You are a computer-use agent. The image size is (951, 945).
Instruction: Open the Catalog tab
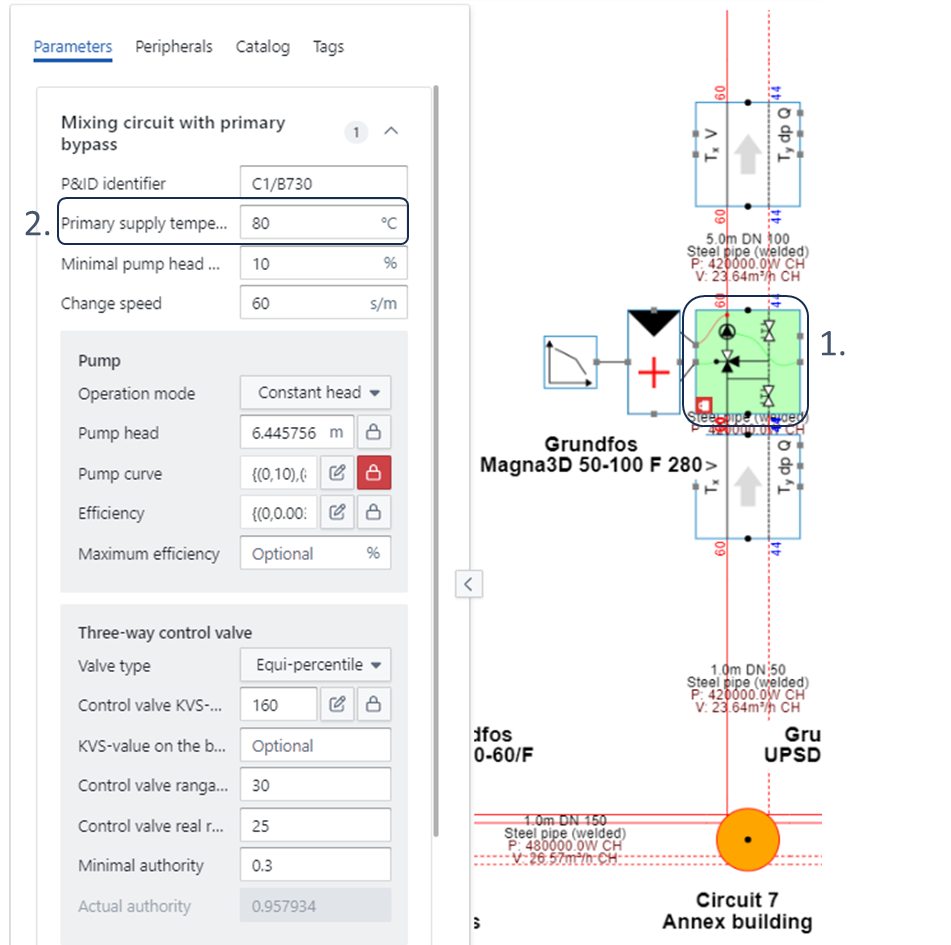(x=263, y=47)
